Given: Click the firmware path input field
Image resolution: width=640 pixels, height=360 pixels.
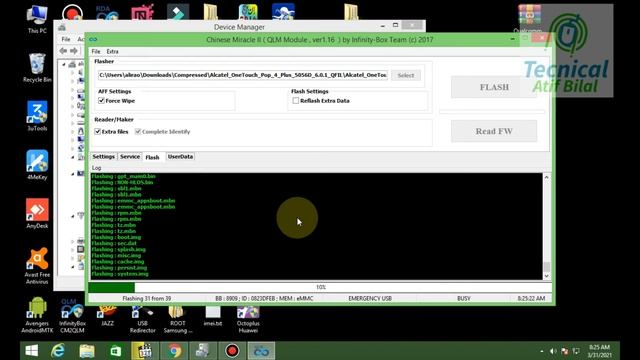Looking at the screenshot, I should [x=243, y=75].
